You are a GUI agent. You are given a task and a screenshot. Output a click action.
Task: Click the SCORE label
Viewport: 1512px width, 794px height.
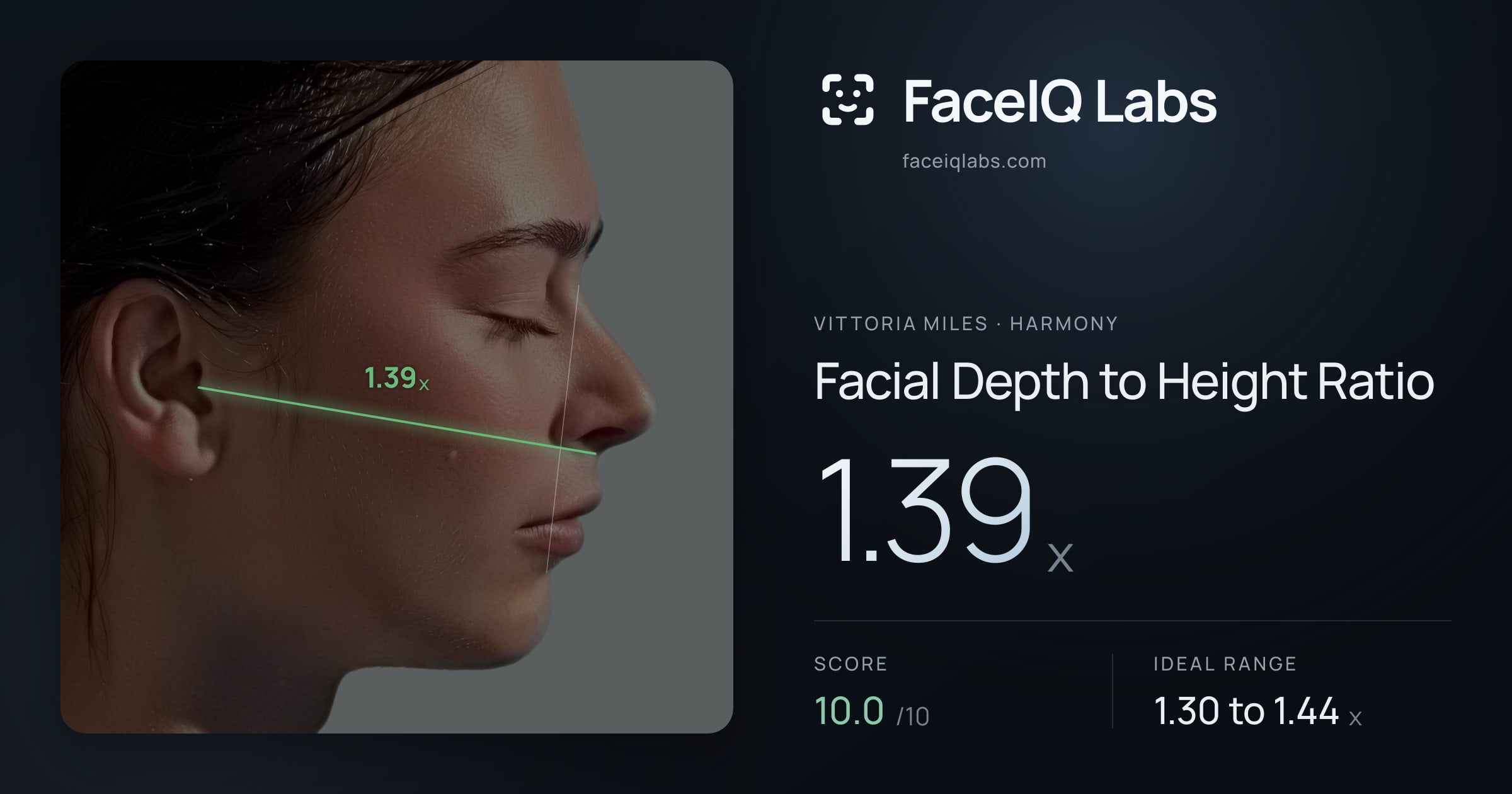[x=850, y=664]
